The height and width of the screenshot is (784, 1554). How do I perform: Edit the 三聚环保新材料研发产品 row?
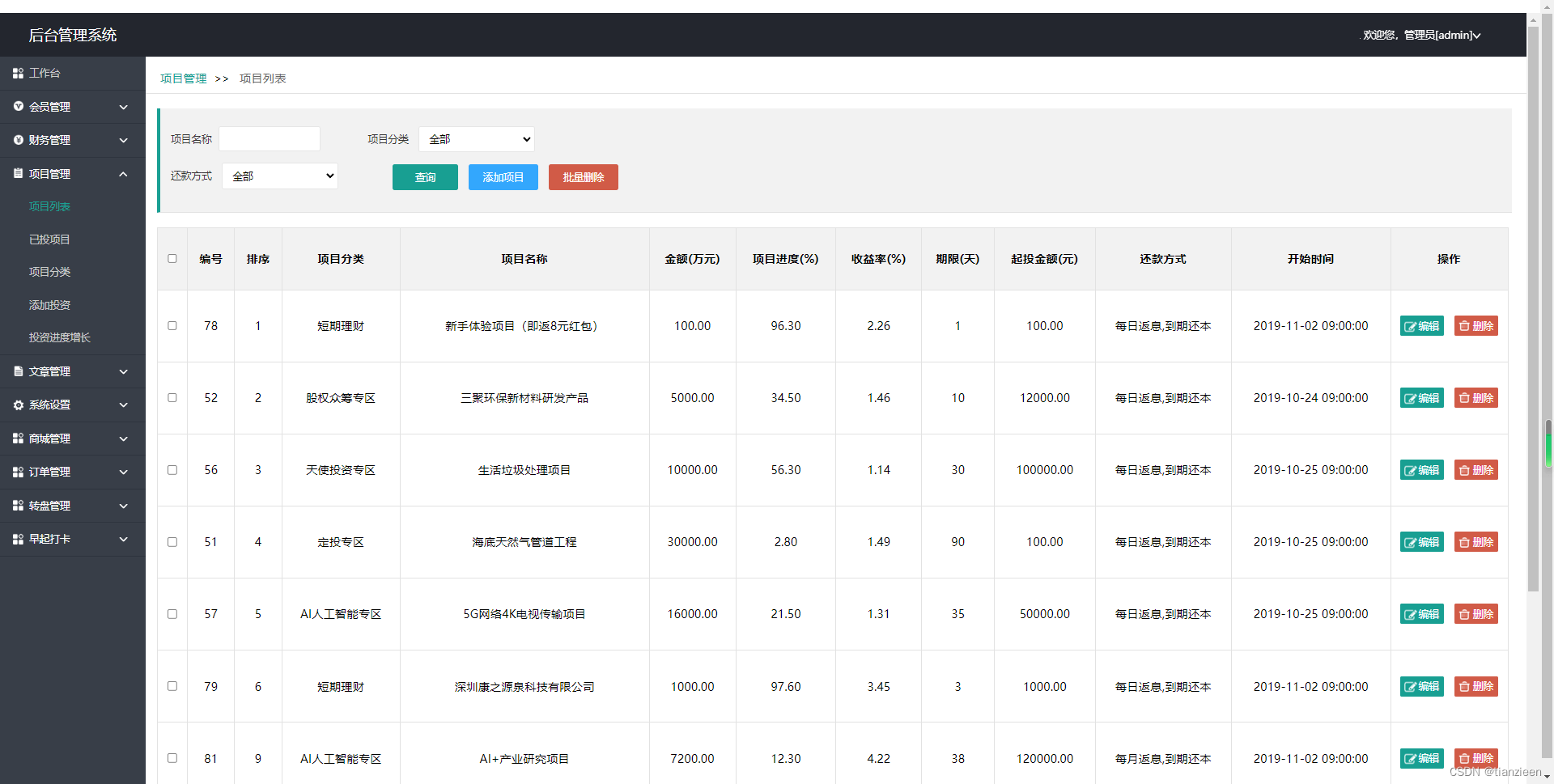pos(1421,398)
